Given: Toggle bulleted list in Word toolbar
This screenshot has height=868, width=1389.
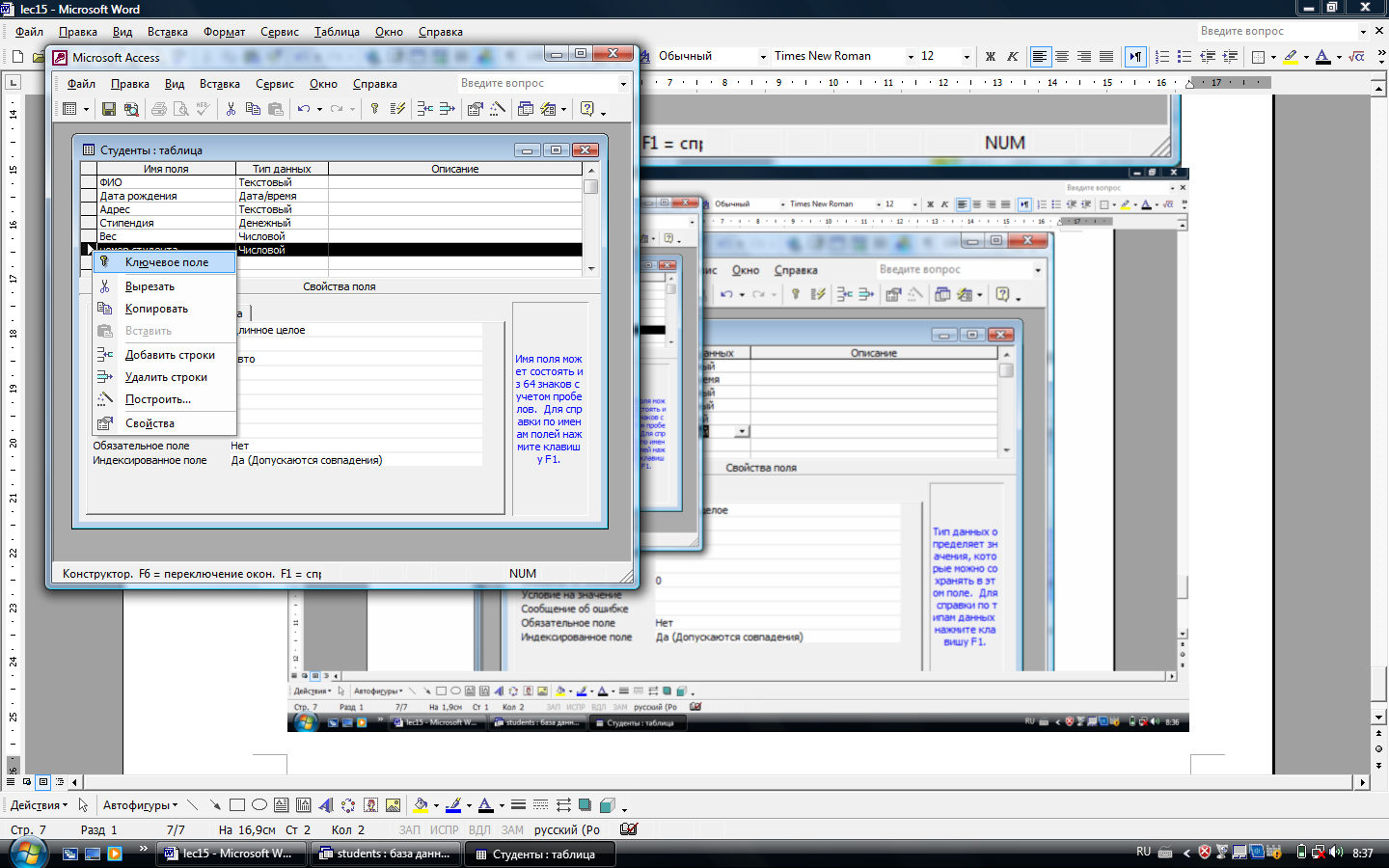Looking at the screenshot, I should pyautogui.click(x=1185, y=57).
